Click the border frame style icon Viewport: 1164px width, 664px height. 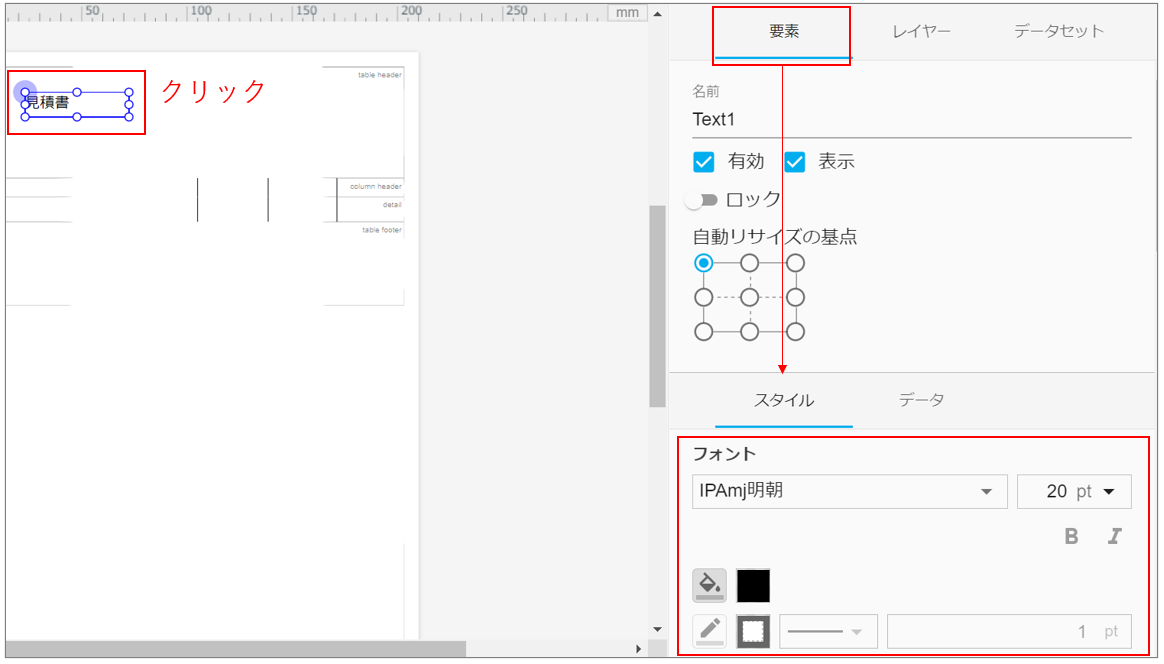point(753,631)
